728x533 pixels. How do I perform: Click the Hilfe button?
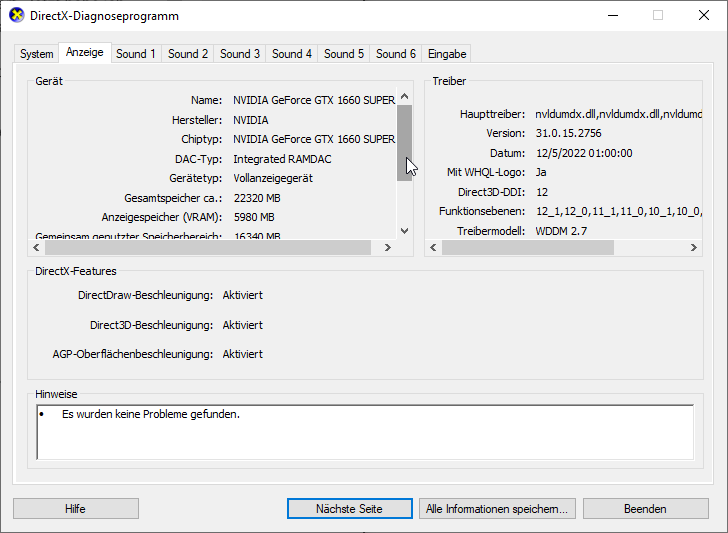[x=76, y=509]
